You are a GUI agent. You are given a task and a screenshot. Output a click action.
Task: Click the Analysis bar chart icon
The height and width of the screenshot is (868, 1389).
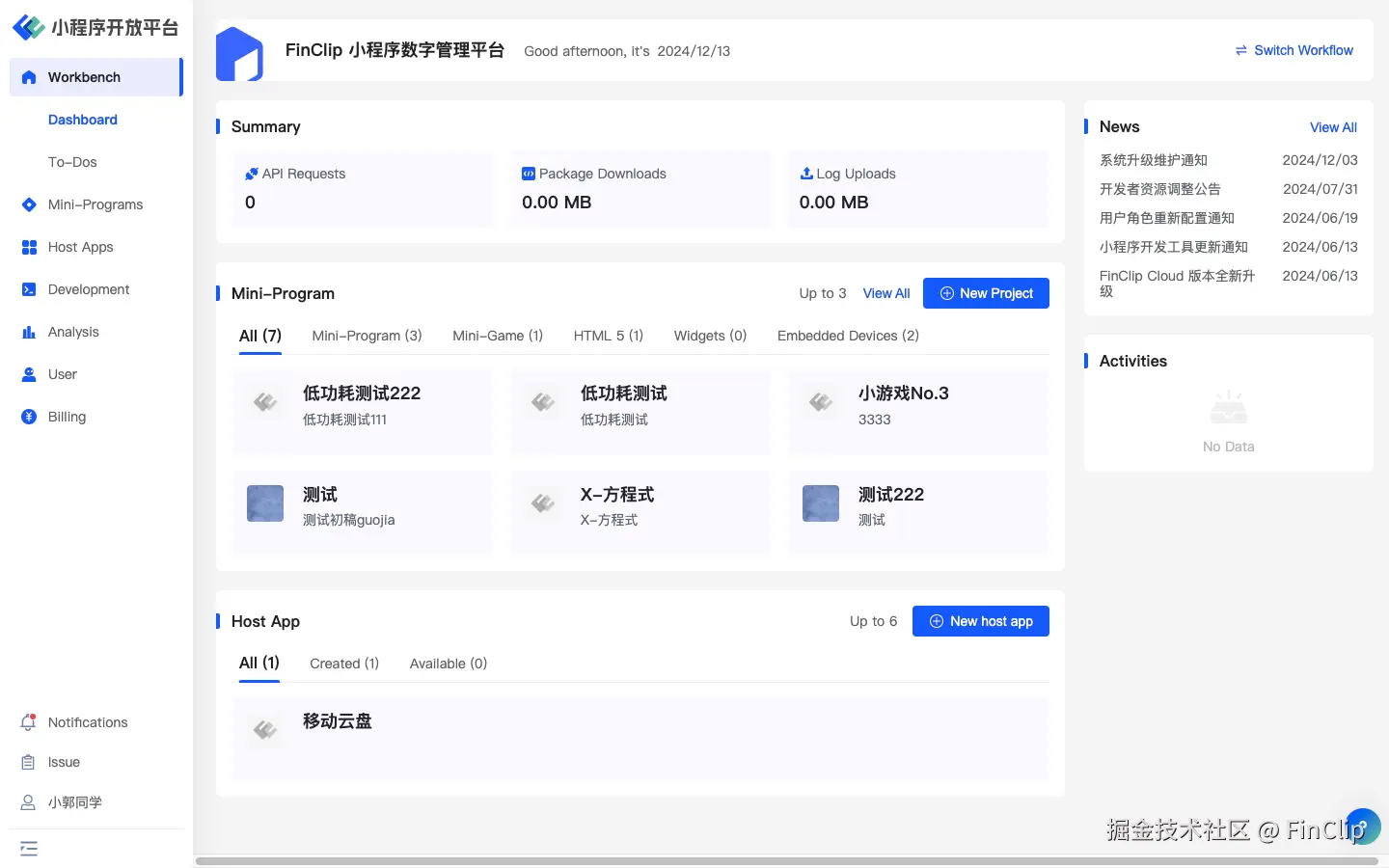coord(29,332)
